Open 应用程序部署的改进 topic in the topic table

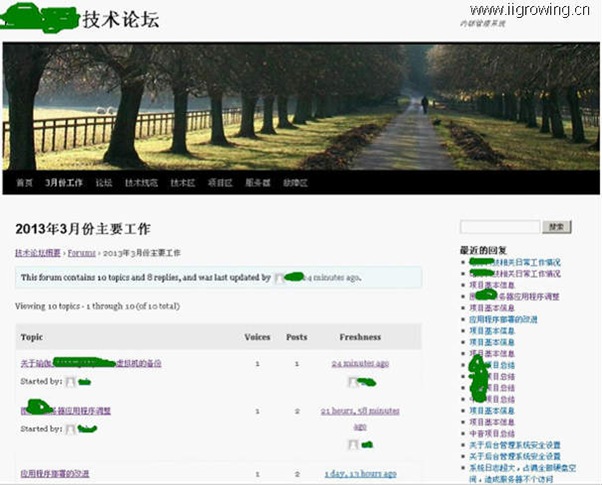pos(55,474)
